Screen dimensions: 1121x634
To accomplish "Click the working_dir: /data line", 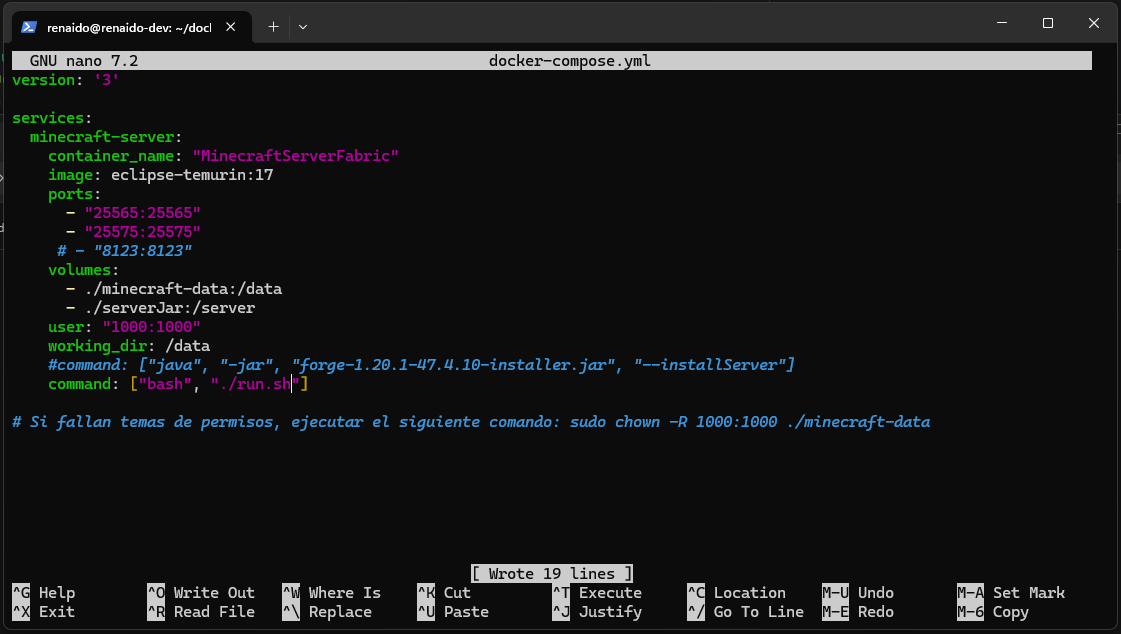I will 129,346.
